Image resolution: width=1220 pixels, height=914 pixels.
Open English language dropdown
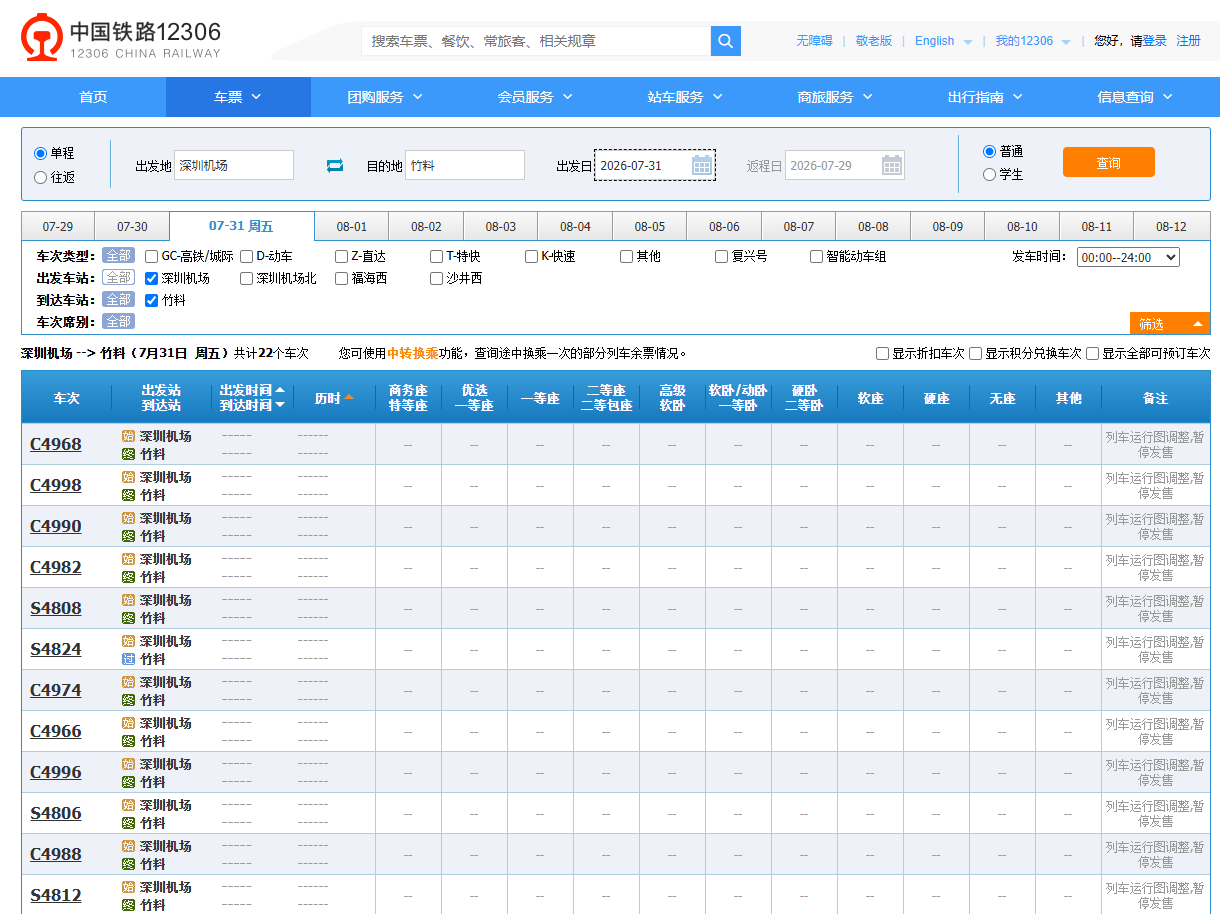tap(943, 41)
